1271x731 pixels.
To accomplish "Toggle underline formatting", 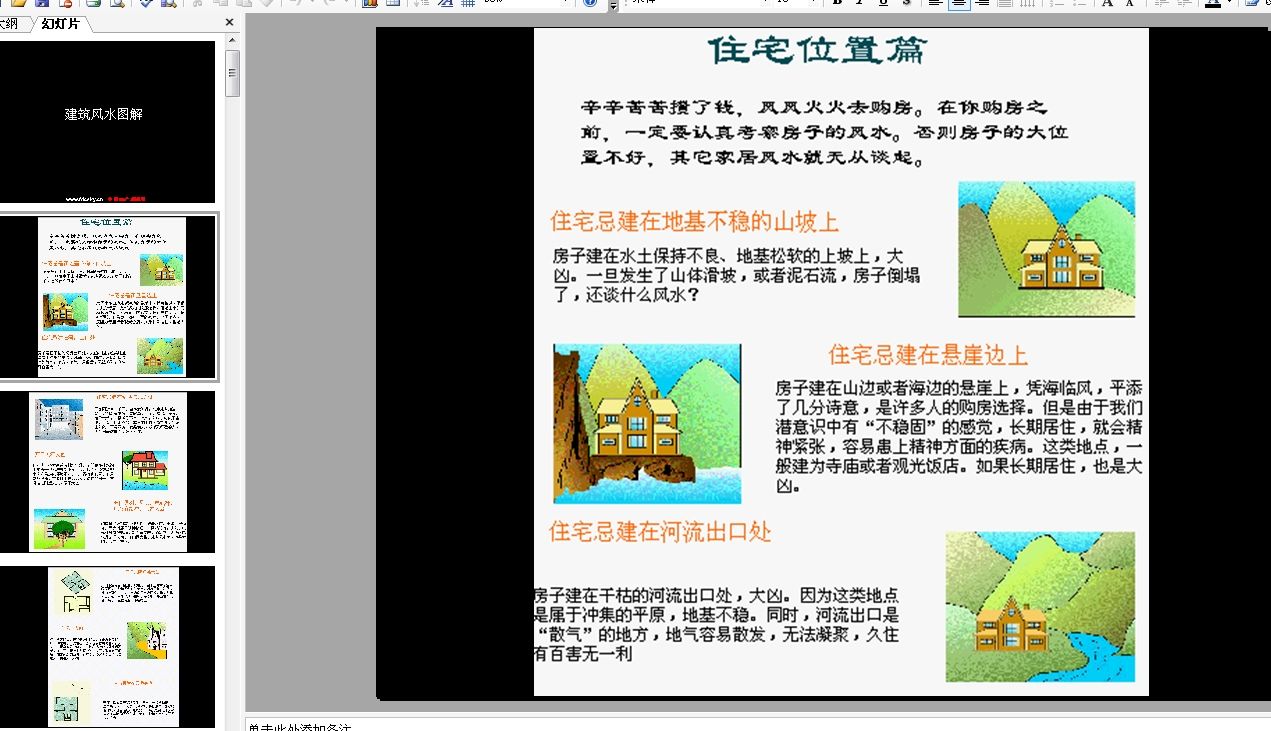I will 882,4.
